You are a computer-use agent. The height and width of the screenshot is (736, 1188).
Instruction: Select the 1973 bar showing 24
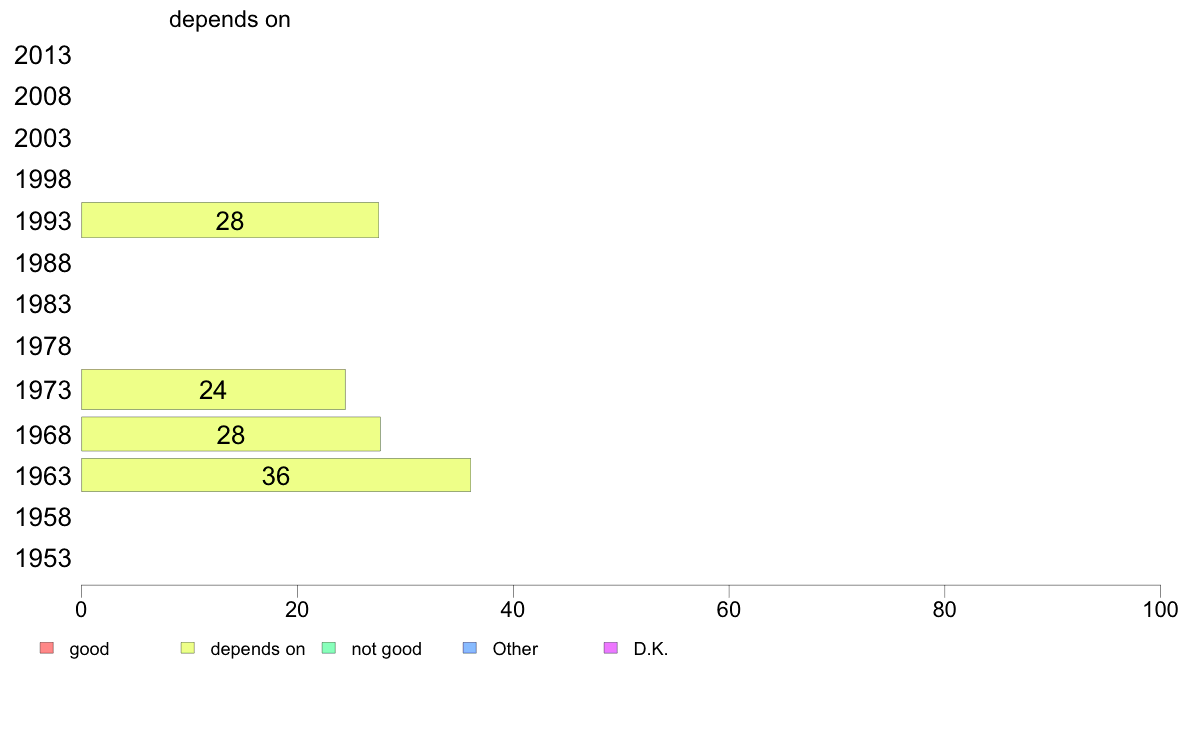click(213, 390)
